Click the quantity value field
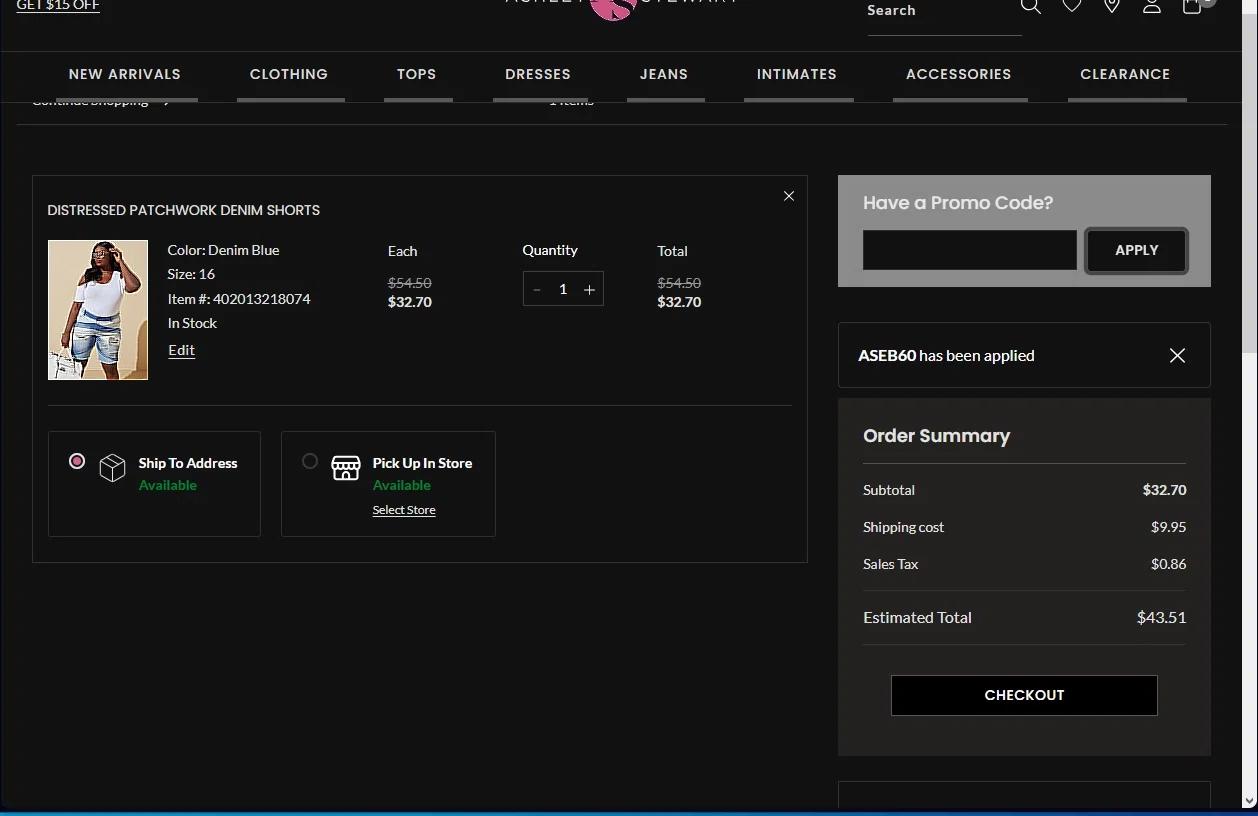1258x816 pixels. tap(563, 289)
